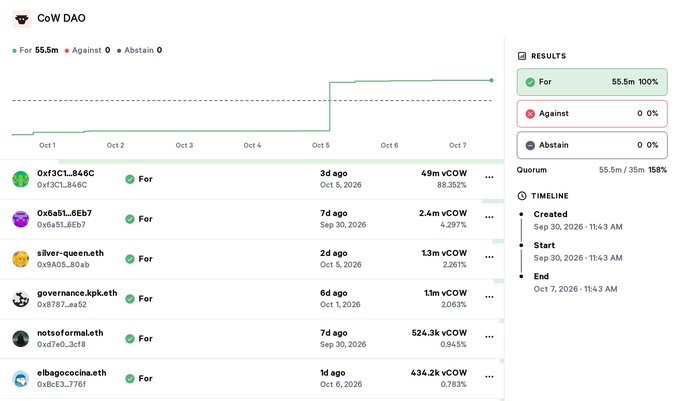Image resolution: width=680 pixels, height=401 pixels.
Task: Click the green check icon in For result
Action: pos(530,82)
